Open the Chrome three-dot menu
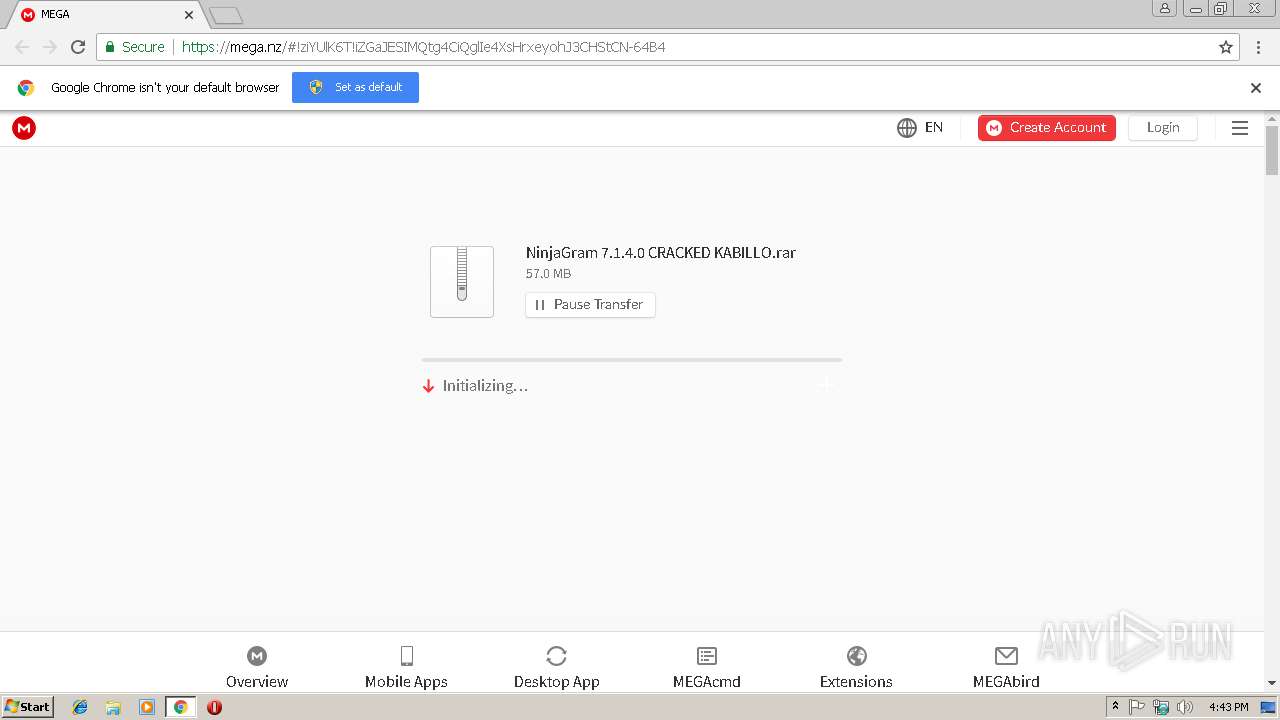Screen dimensions: 1280x720 point(1258,47)
